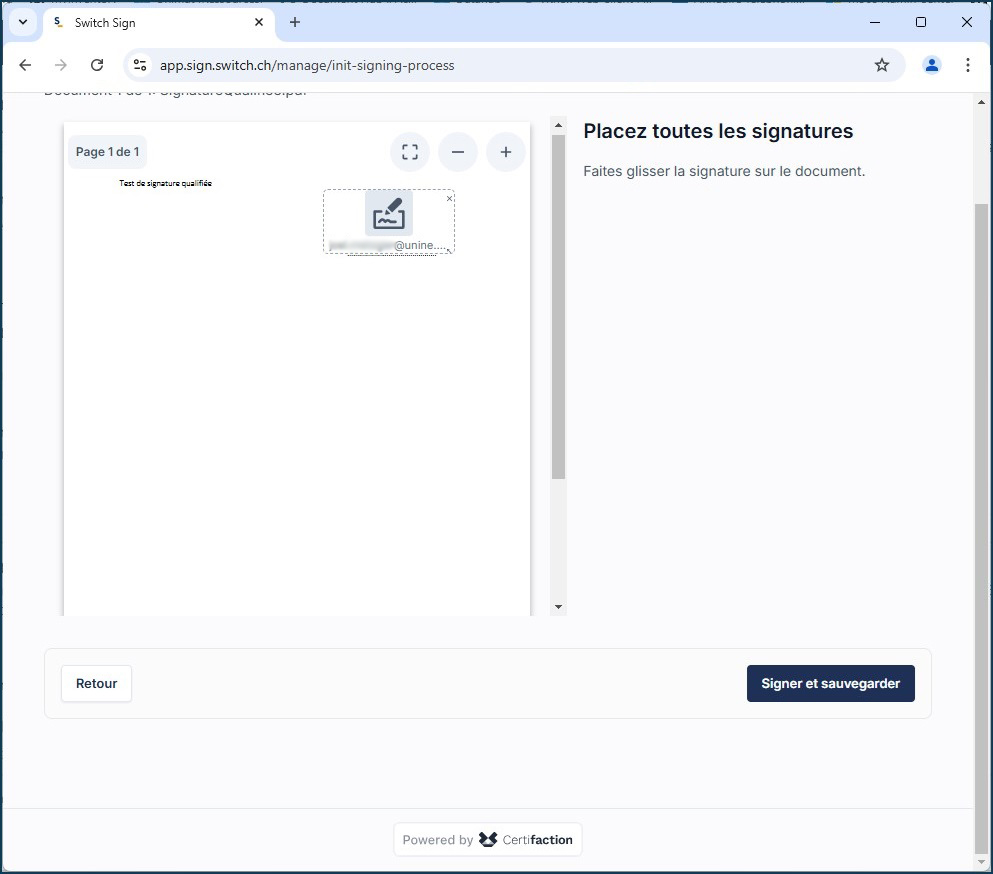Click the fit-to-screen icon in document viewer
This screenshot has height=874, width=993.
click(410, 152)
